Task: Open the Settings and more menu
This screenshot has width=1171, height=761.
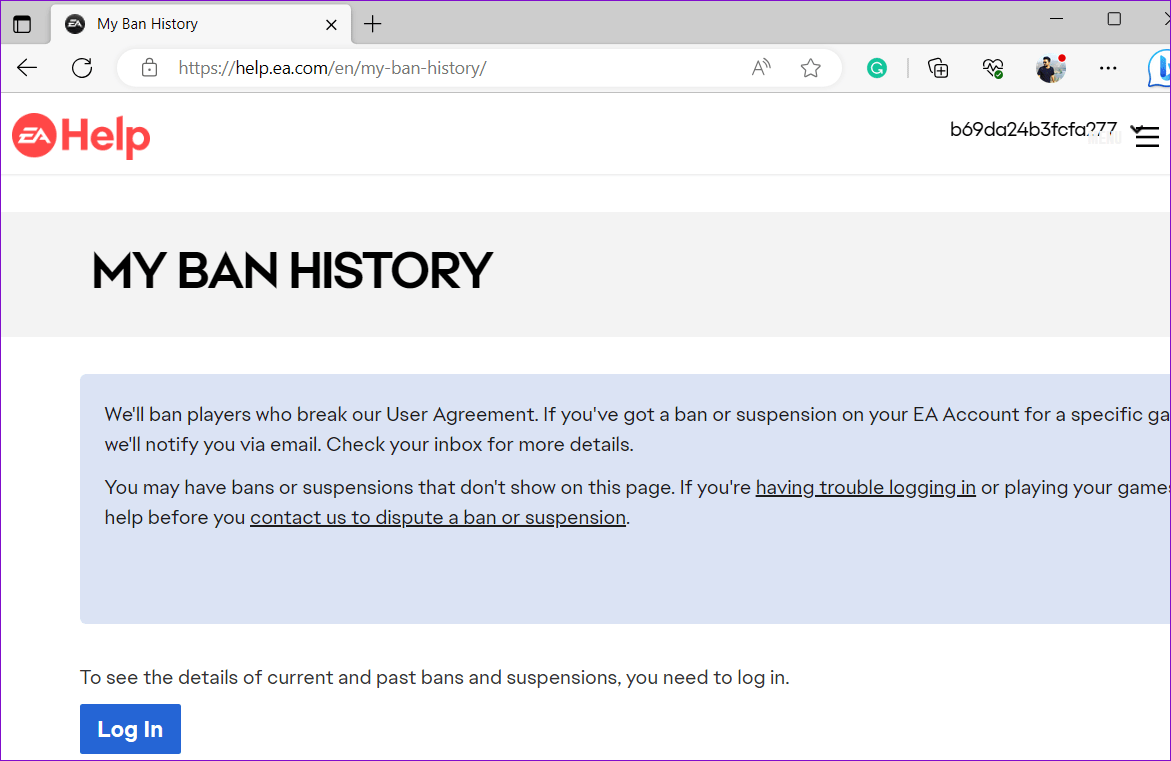Action: click(1108, 68)
